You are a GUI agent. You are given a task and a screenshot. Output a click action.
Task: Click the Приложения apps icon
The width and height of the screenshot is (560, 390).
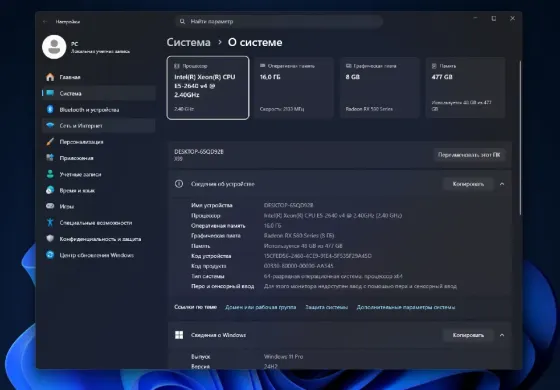(x=50, y=158)
